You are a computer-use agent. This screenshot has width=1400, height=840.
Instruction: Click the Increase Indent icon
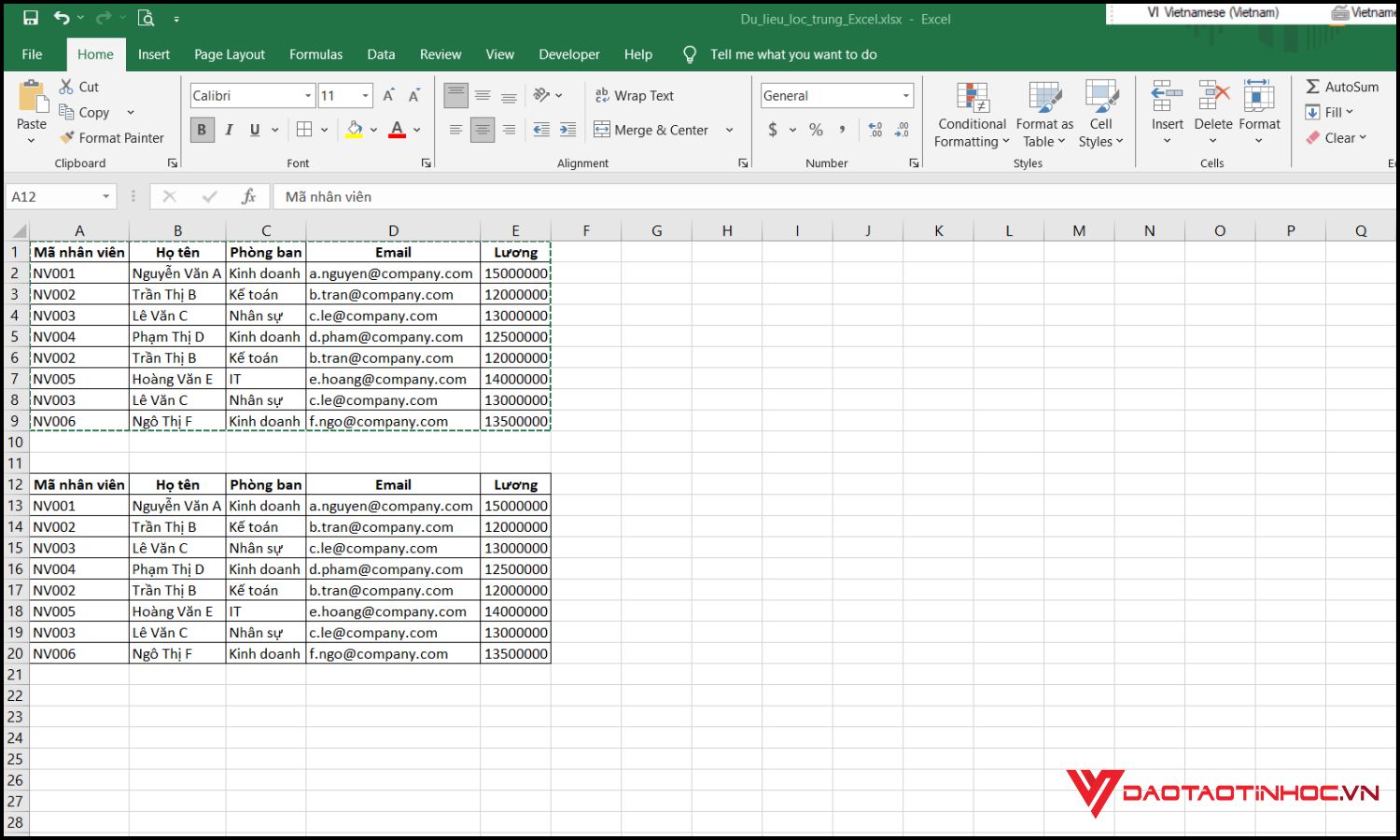point(567,130)
